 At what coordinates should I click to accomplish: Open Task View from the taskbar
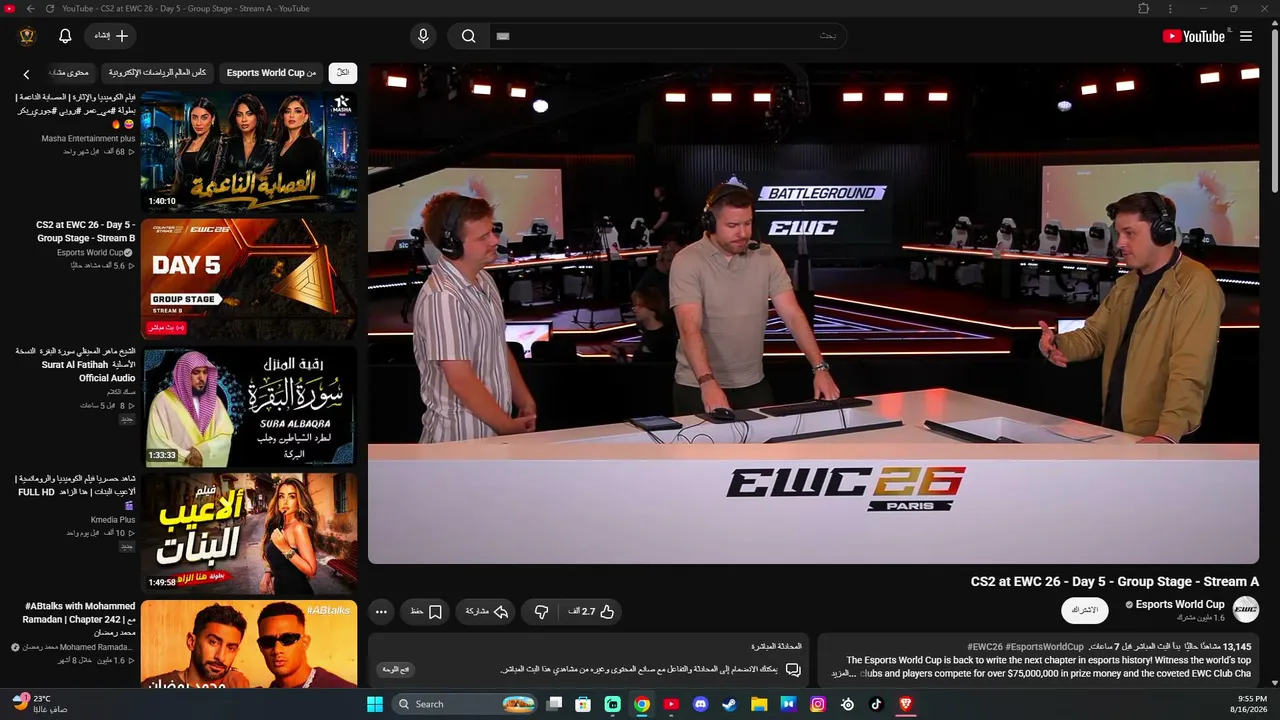pyautogui.click(x=554, y=704)
